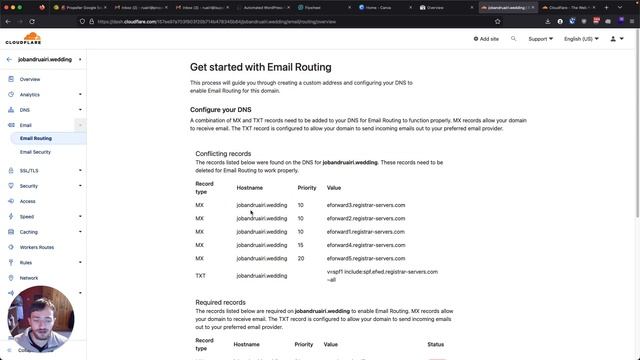Open the Caching sidebar icon
The height and width of the screenshot is (360, 640).
pos(11,232)
